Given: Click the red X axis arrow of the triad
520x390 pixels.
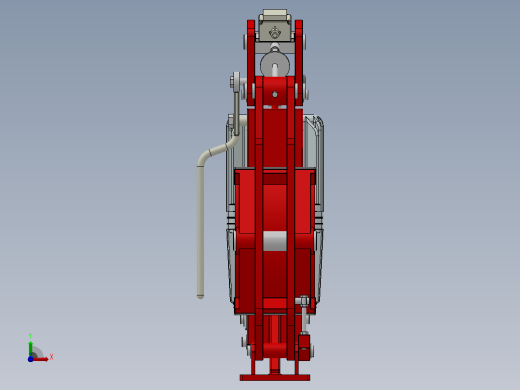Looking at the screenshot, I should (x=41, y=359).
